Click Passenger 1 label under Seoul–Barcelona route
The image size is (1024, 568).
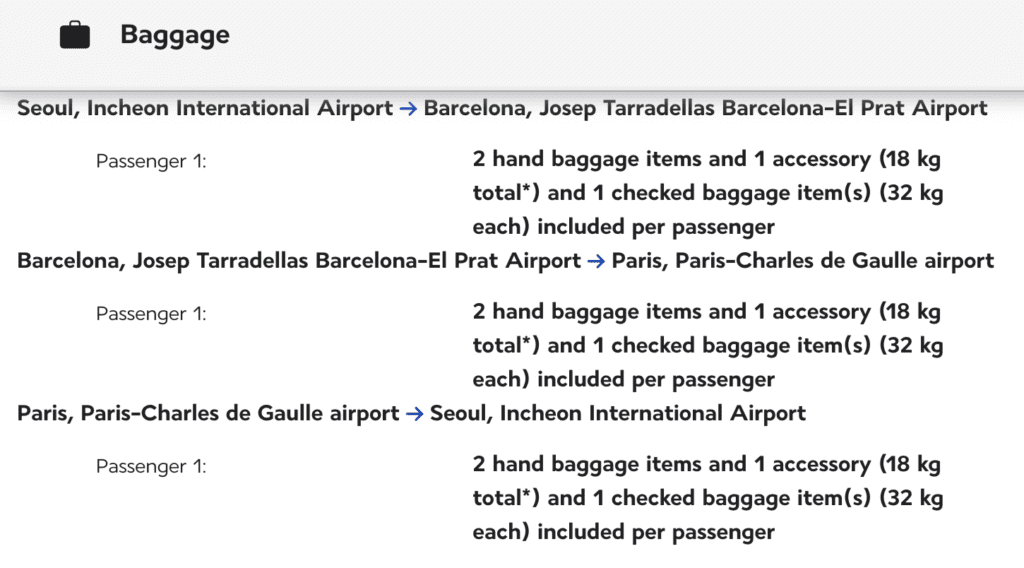tap(151, 161)
